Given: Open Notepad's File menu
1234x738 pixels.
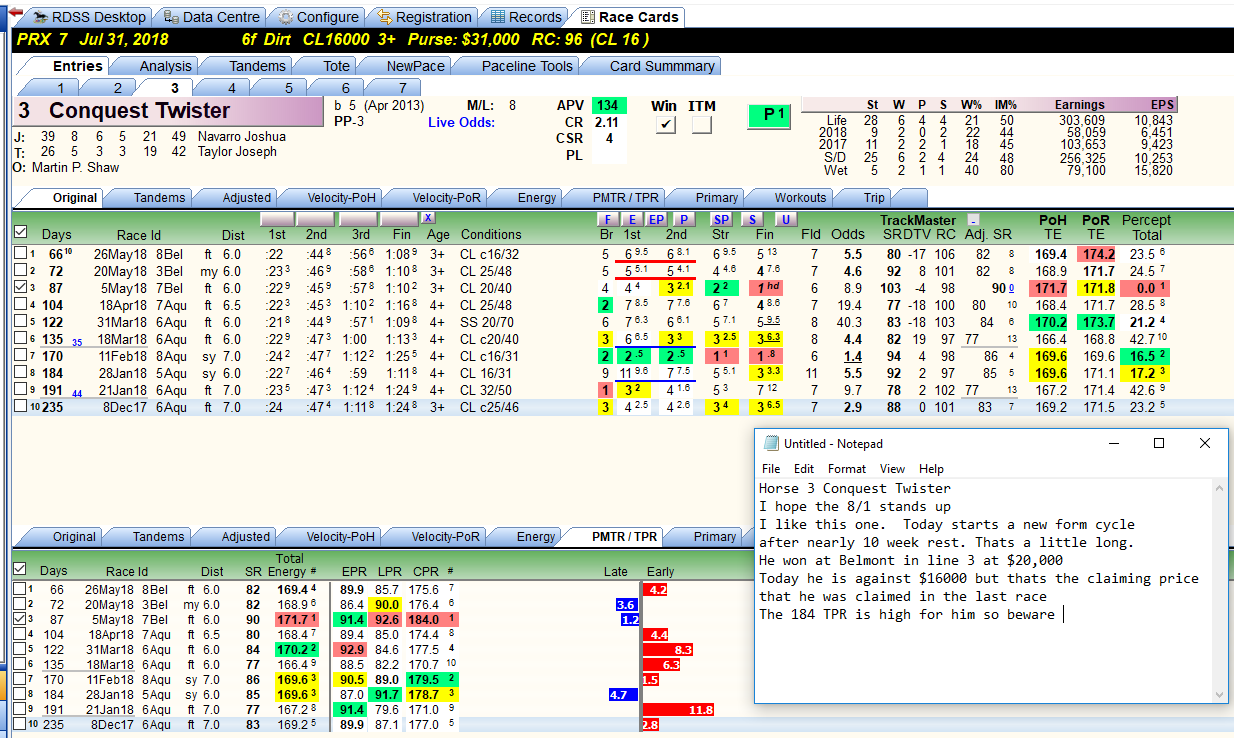Looking at the screenshot, I should coord(771,469).
